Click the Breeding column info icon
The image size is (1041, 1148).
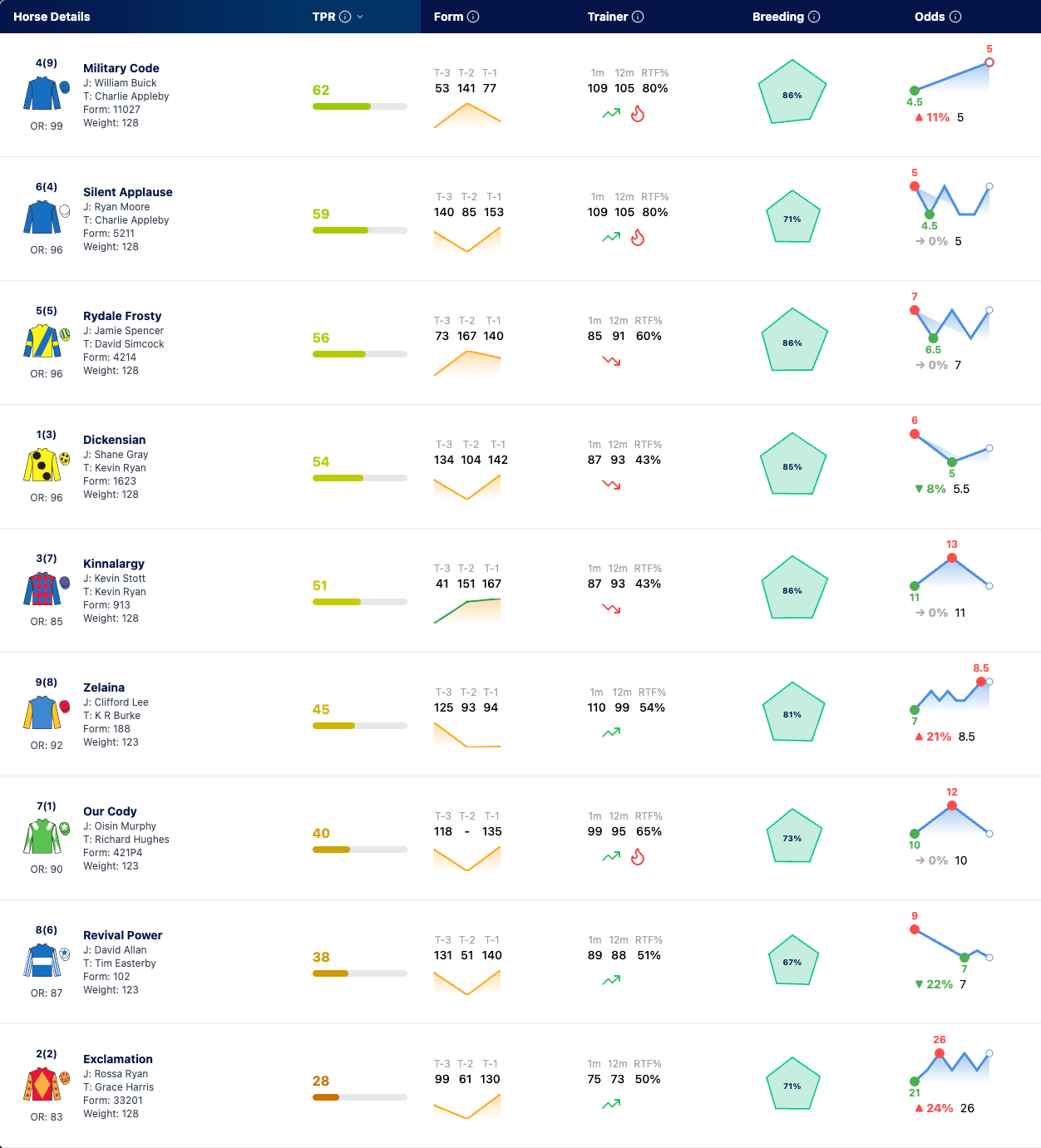814,17
